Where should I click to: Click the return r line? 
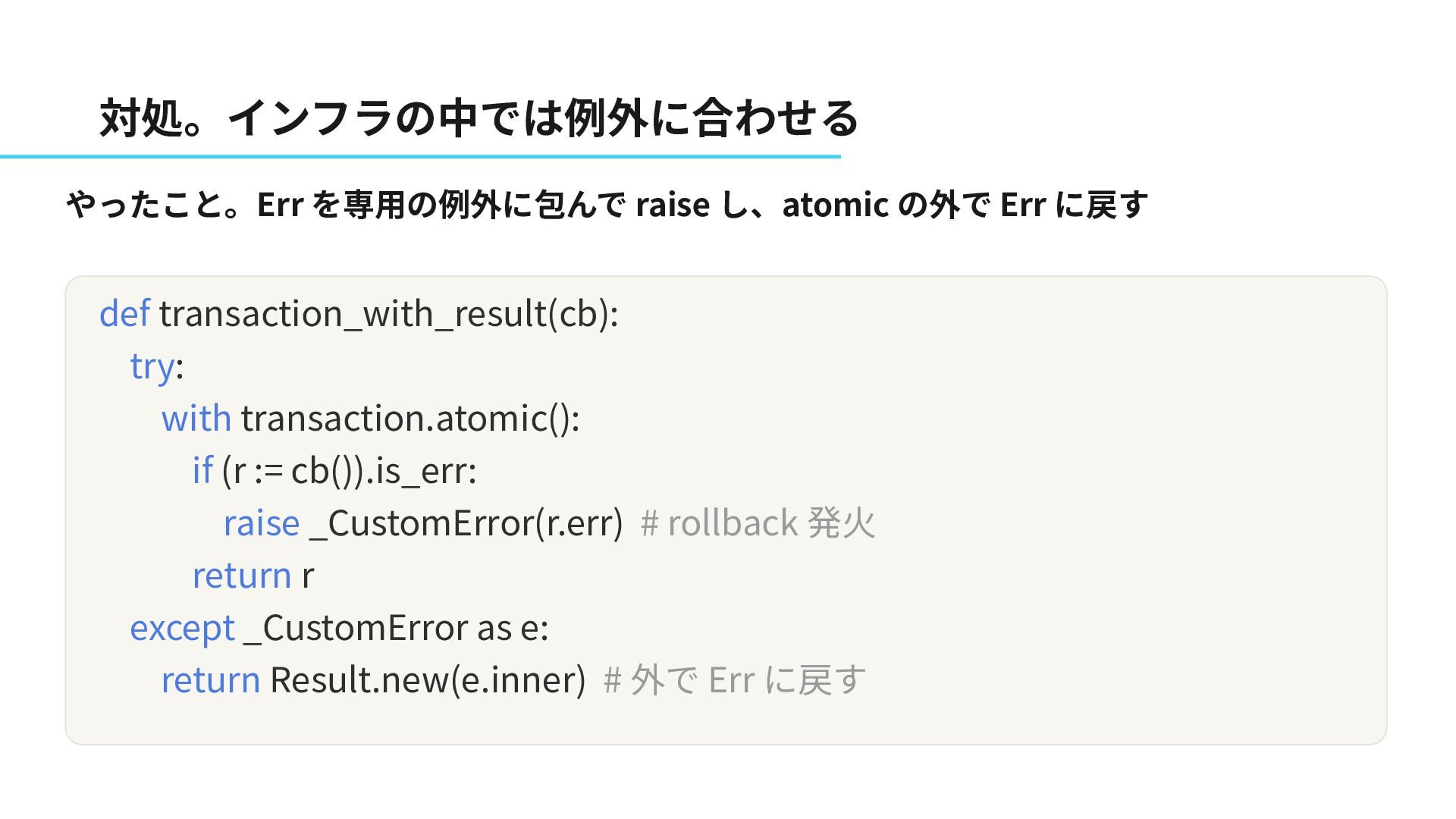click(253, 576)
